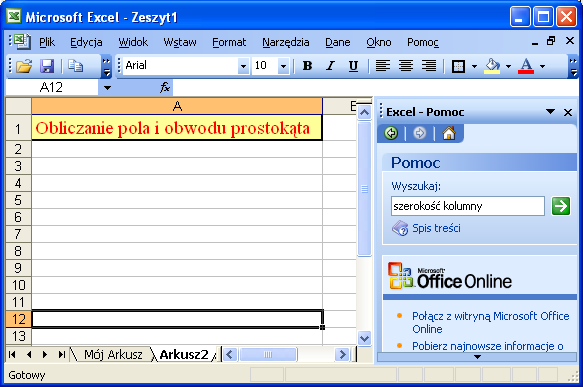The height and width of the screenshot is (387, 583).
Task: Toggle Italic formatting
Action: pos(330,66)
